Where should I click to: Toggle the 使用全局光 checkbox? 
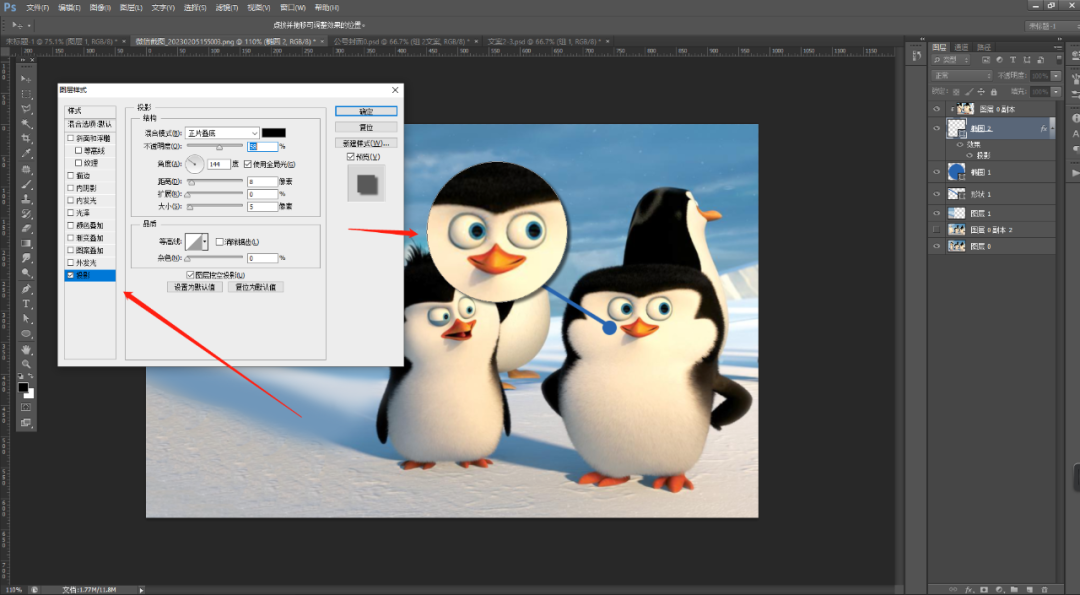(x=248, y=164)
